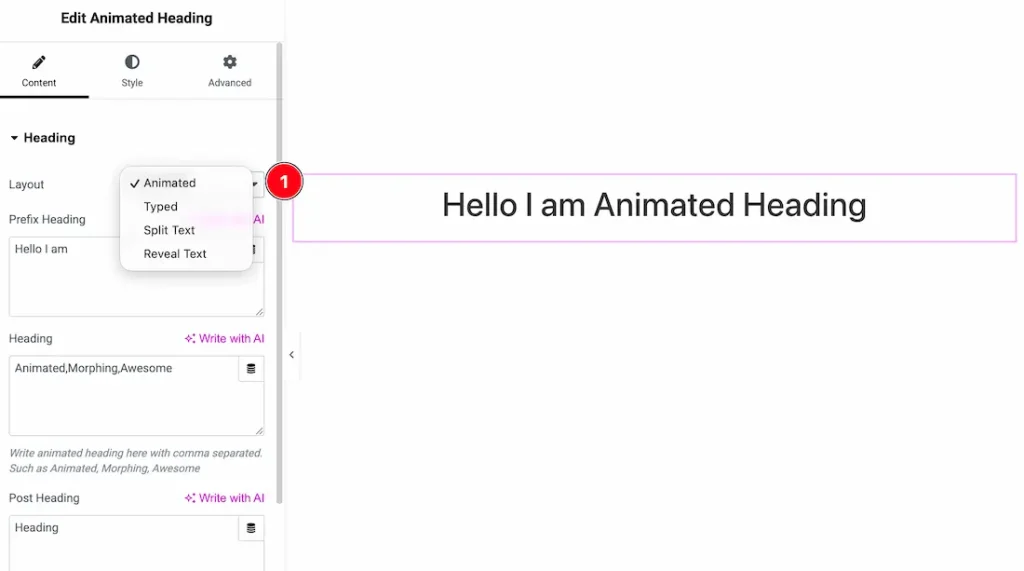The image size is (1024, 571).
Task: Select Reveal Text in the Layout dropdown
Action: click(x=175, y=254)
